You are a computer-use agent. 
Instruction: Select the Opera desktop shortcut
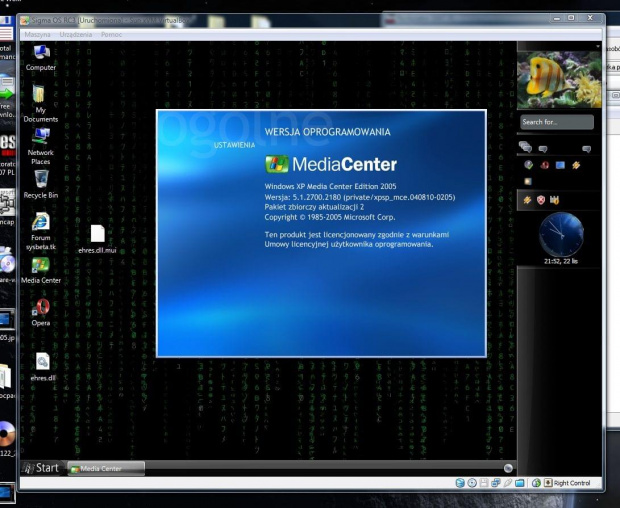41,313
